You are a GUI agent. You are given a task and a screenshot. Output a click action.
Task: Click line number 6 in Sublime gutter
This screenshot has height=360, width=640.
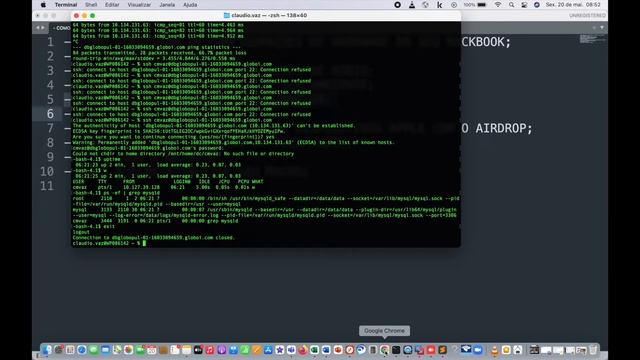click(50, 113)
